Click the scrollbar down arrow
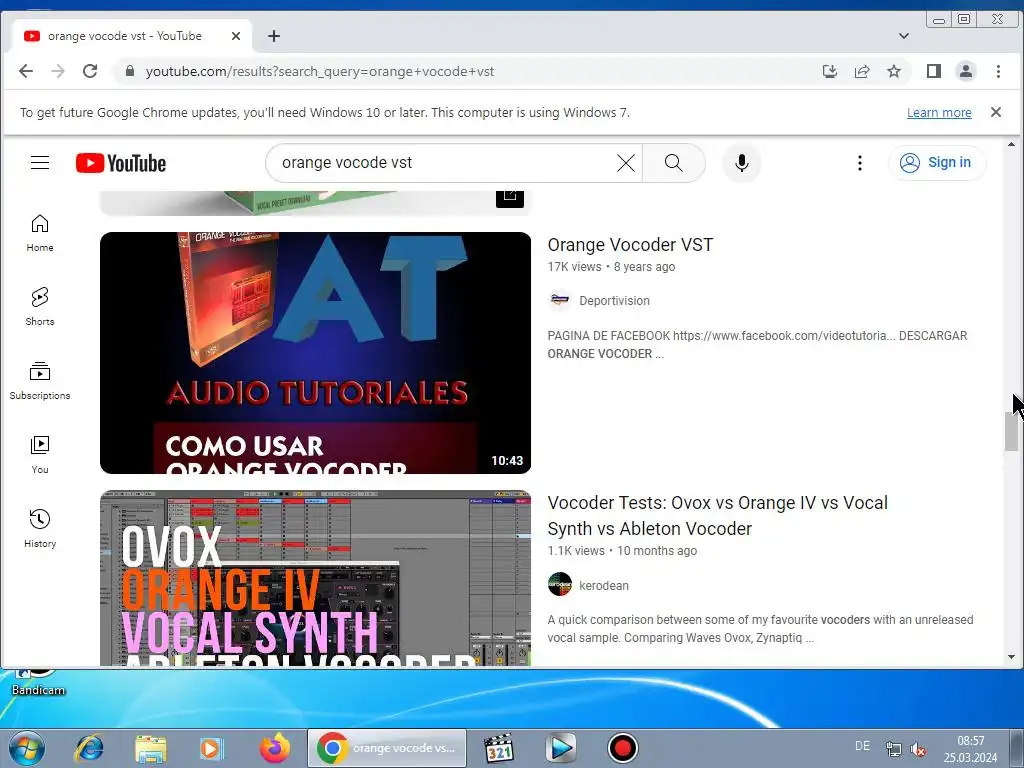Viewport: 1024px width, 768px height. [1011, 657]
